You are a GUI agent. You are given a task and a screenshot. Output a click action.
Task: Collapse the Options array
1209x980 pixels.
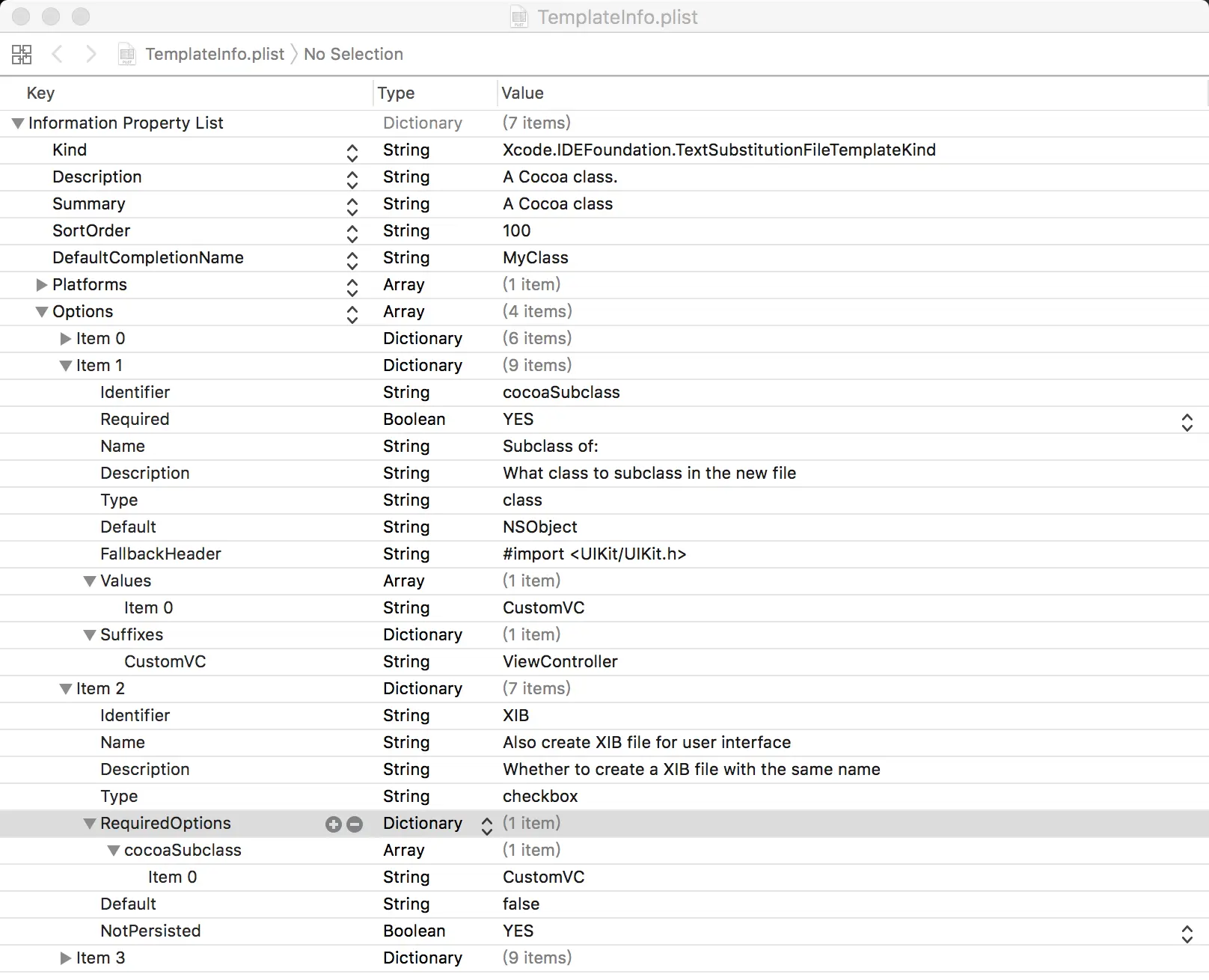point(42,312)
